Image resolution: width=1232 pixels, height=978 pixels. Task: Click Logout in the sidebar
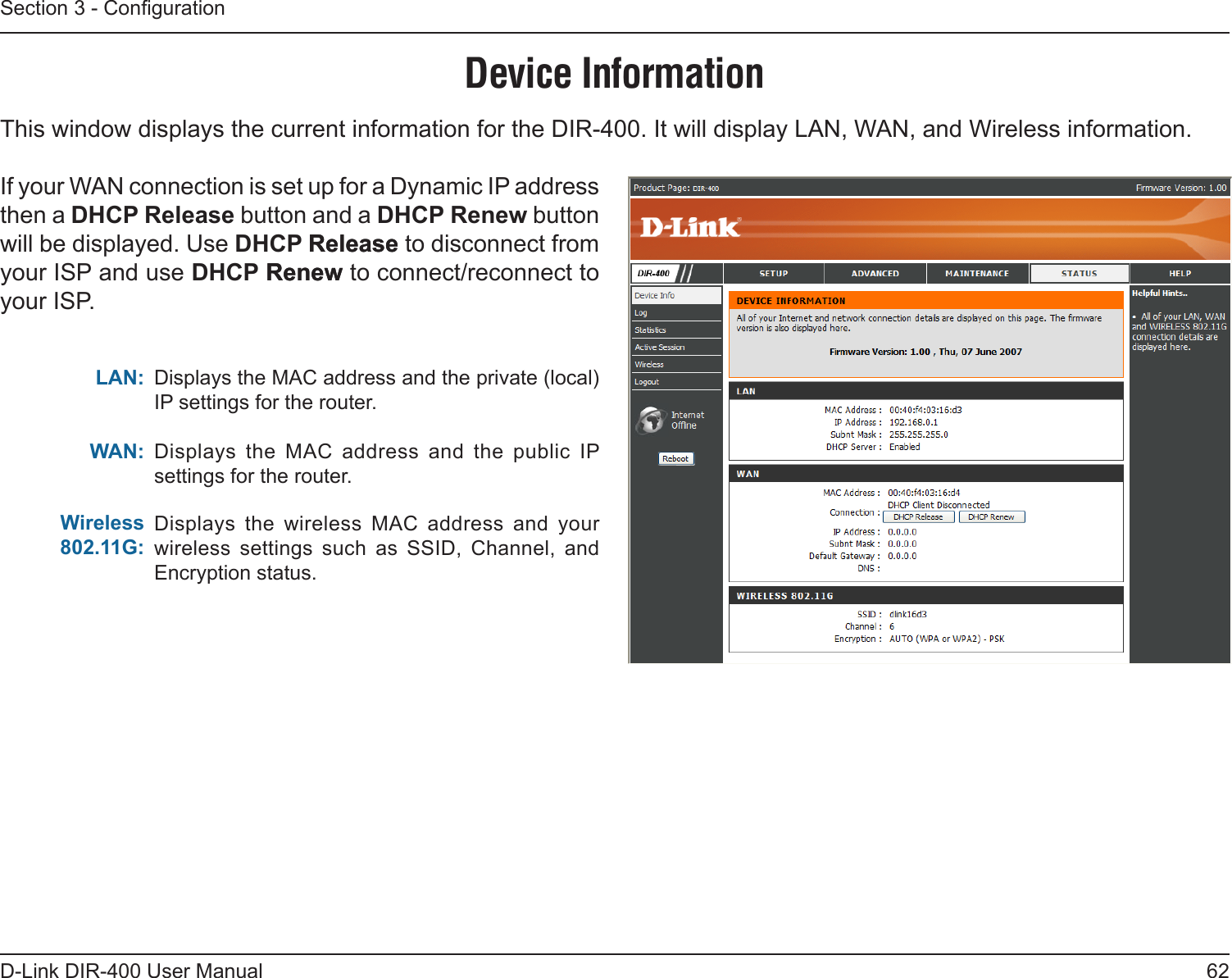pos(676,381)
